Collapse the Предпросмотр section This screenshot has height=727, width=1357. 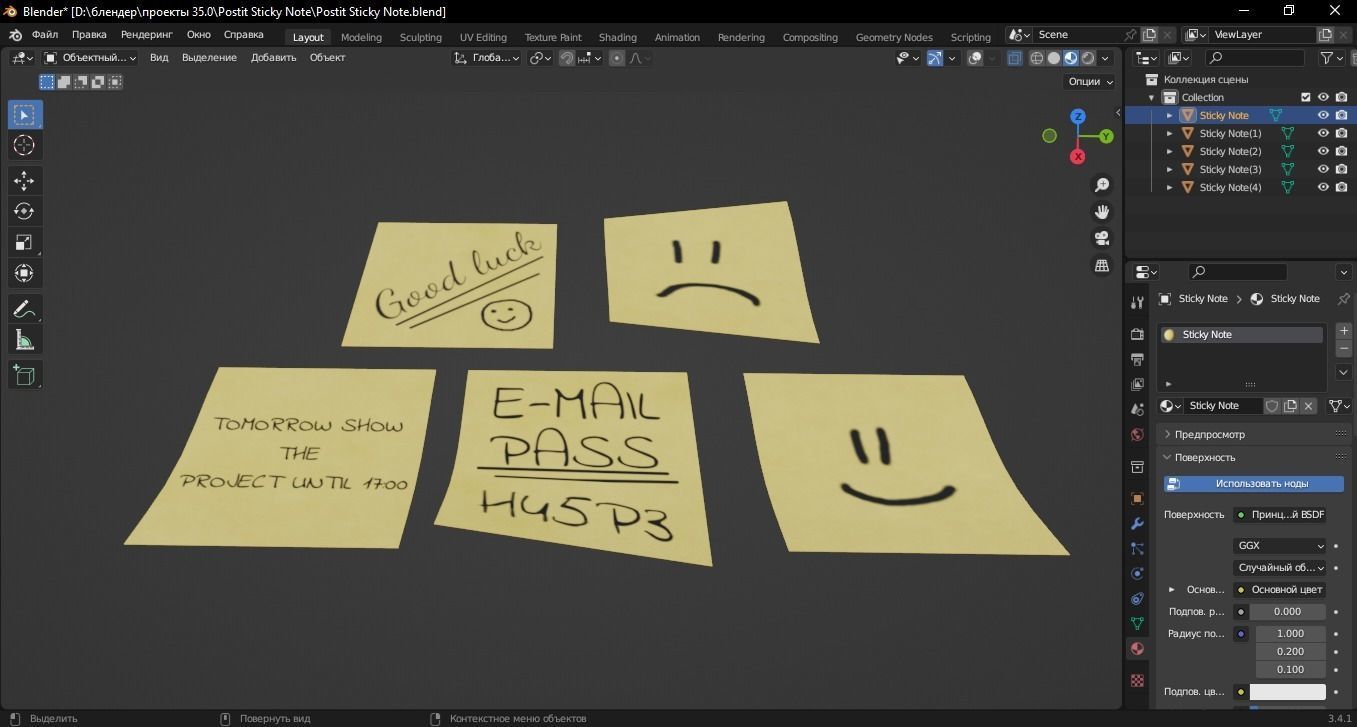[x=1210, y=433]
